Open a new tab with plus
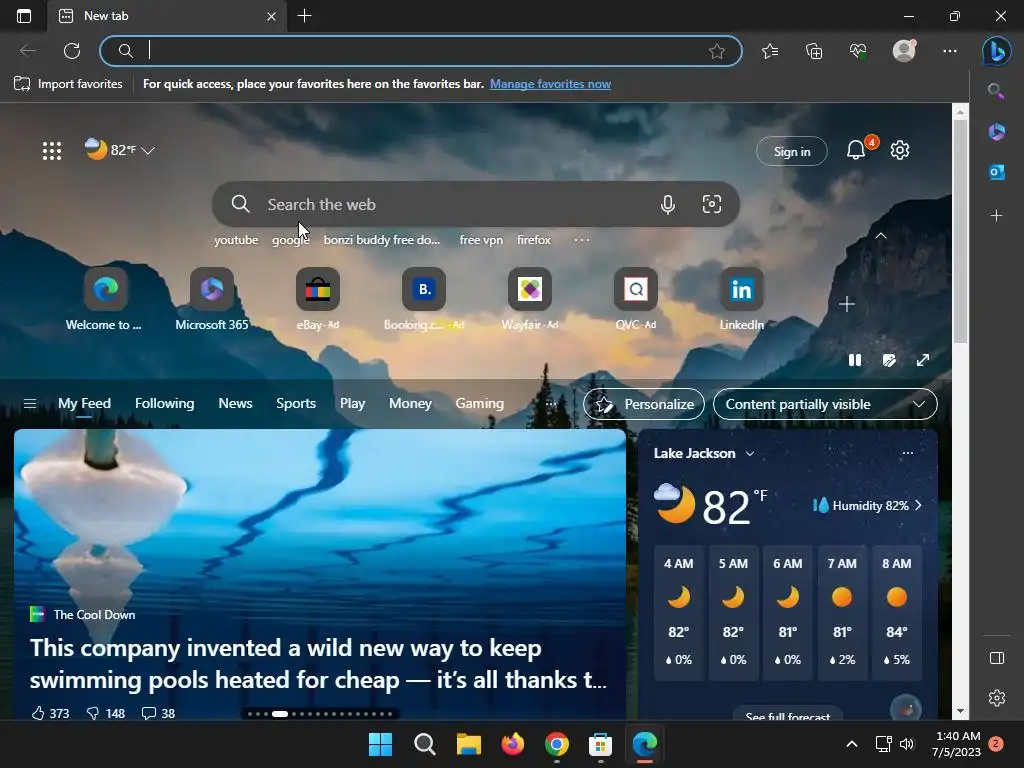 tap(304, 16)
